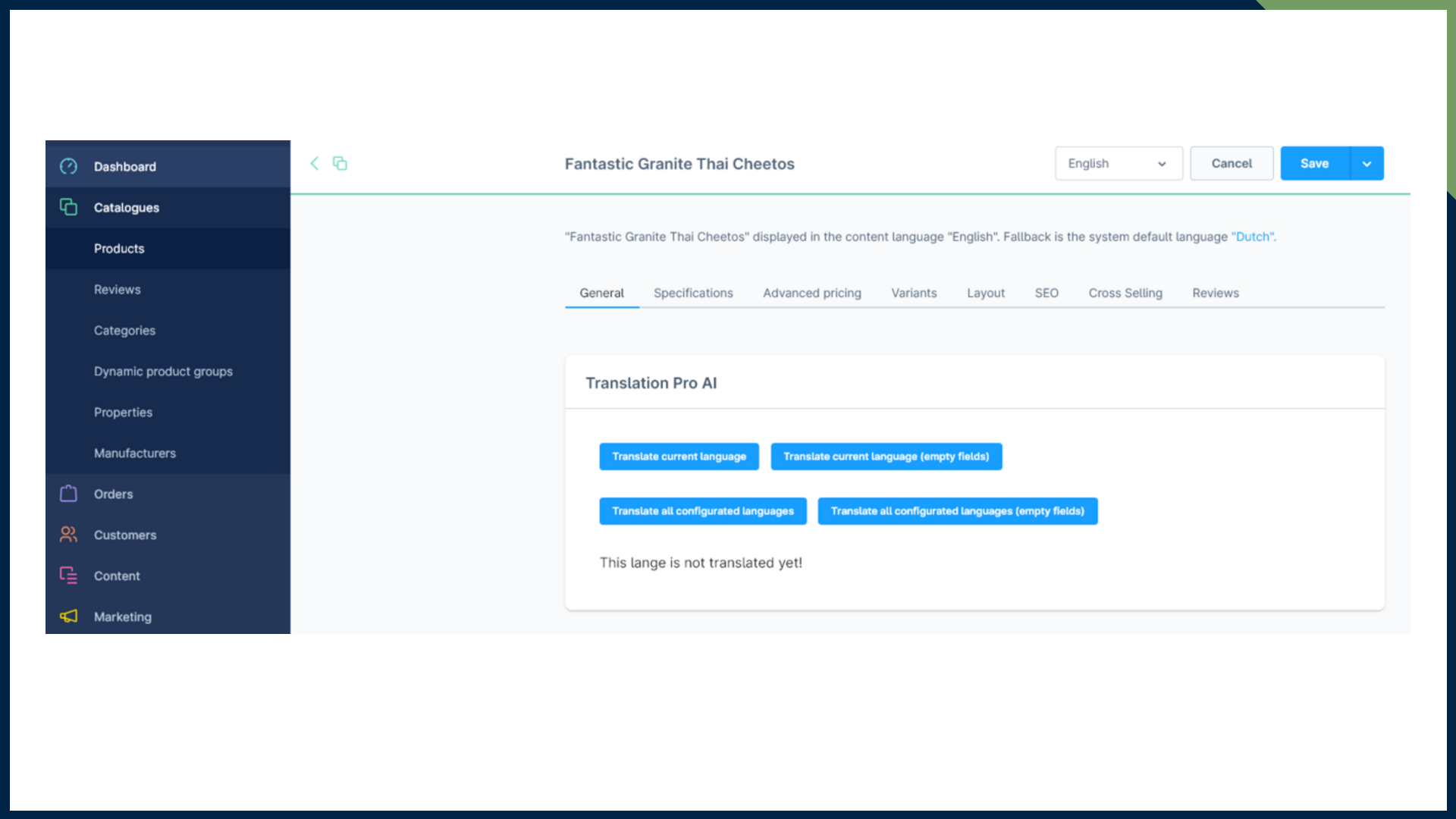
Task: Click the Customers people icon
Action: (x=68, y=535)
